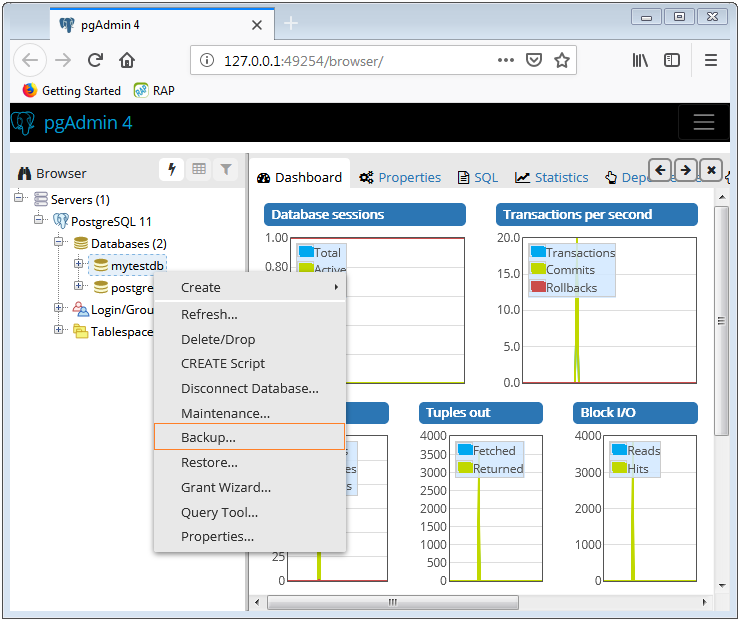Screen dimensions: 738x620
Task: Expand the Tablespaces node
Action: pos(58,329)
